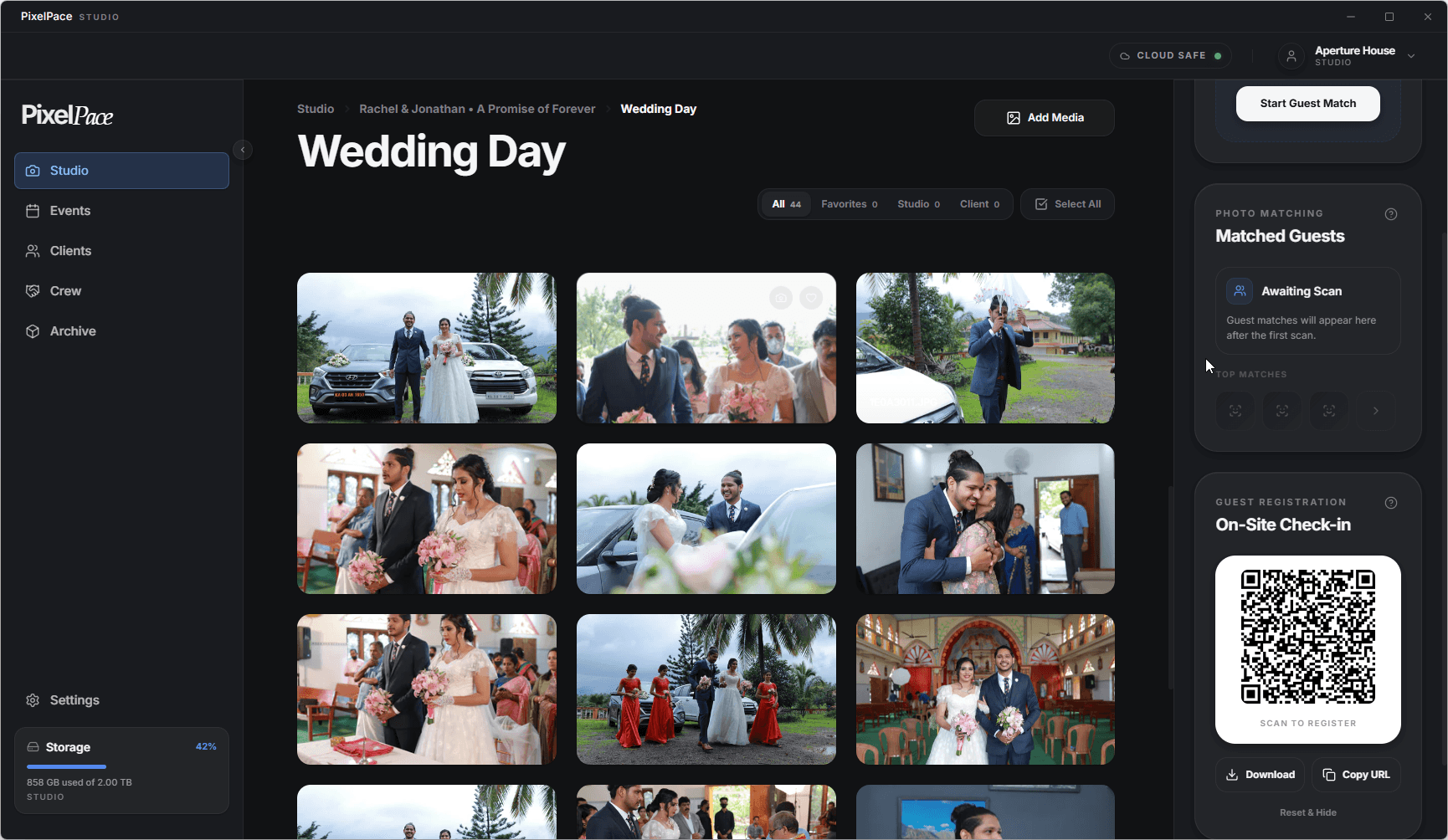Filter media by Client picks
1448x840 pixels.
980,204
